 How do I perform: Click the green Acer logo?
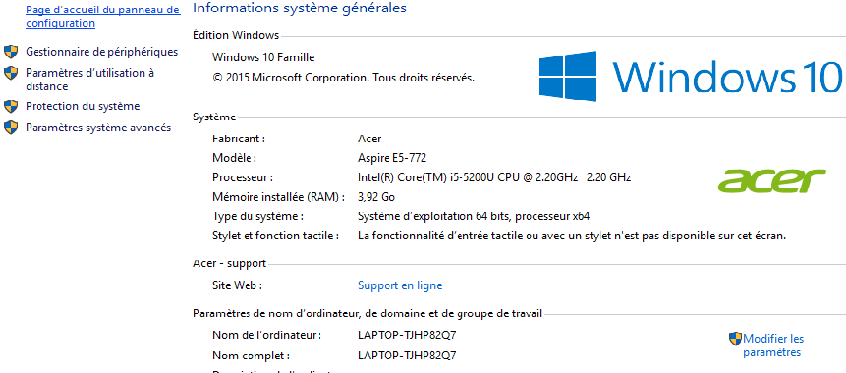pos(772,181)
